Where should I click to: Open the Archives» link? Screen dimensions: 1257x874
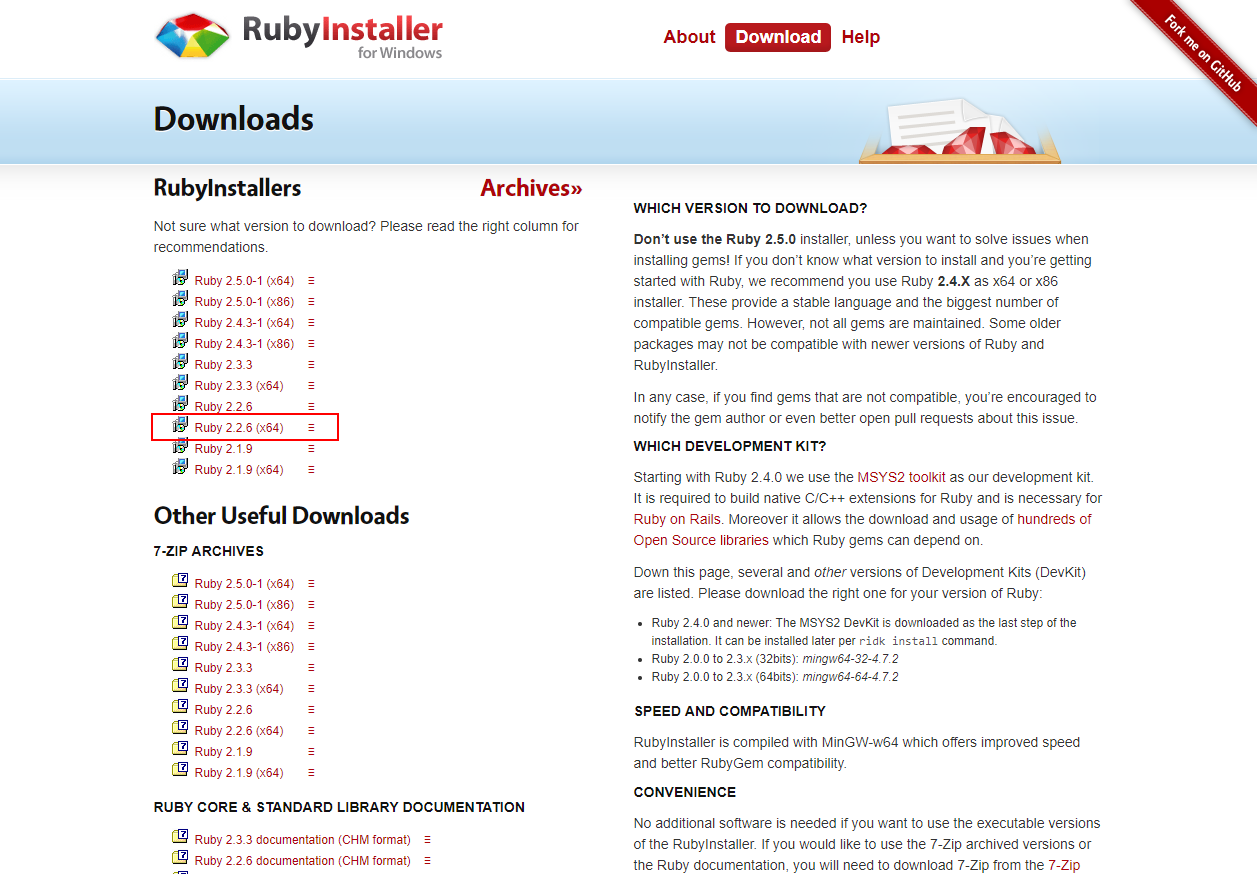pos(531,188)
